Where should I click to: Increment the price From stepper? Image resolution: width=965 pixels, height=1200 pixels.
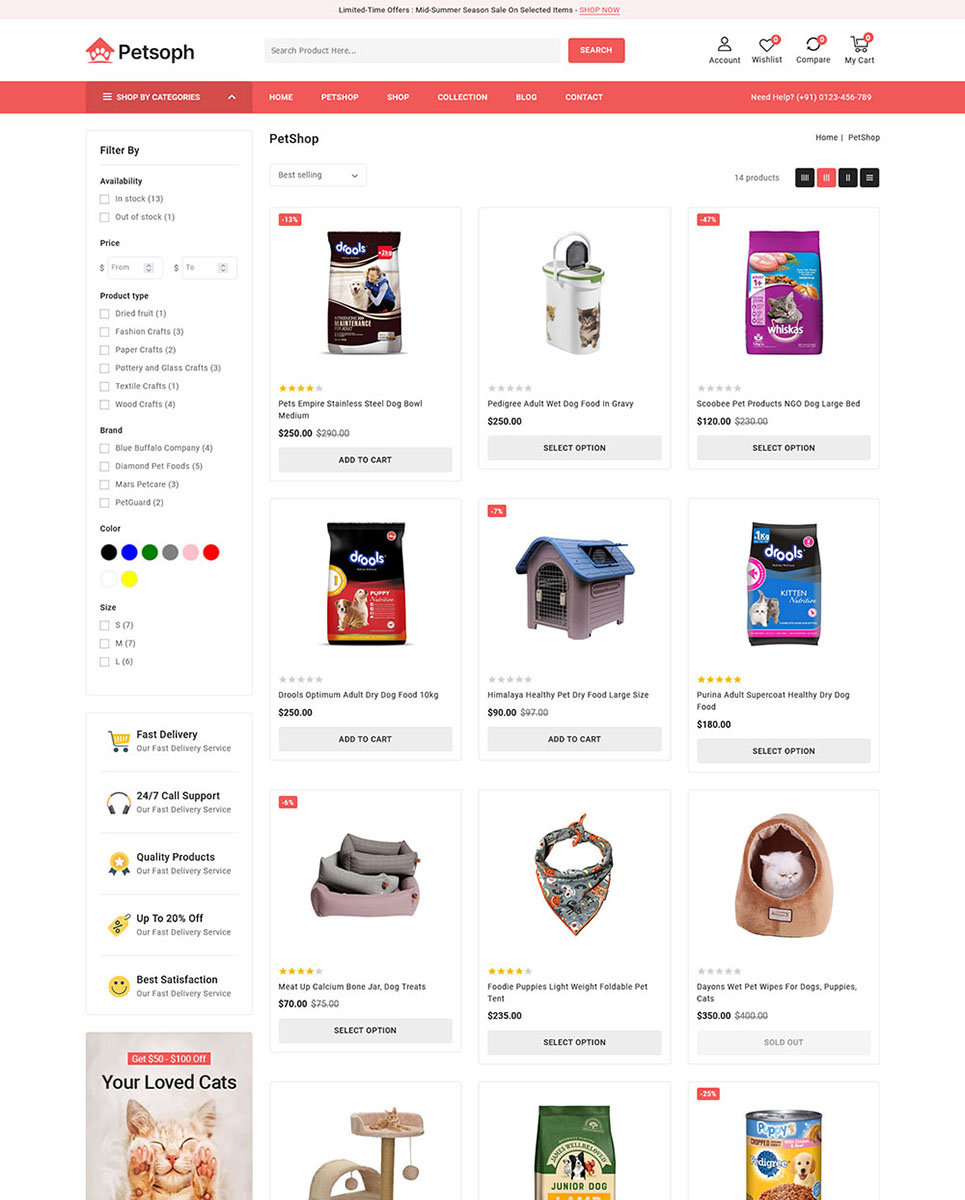(x=148, y=265)
